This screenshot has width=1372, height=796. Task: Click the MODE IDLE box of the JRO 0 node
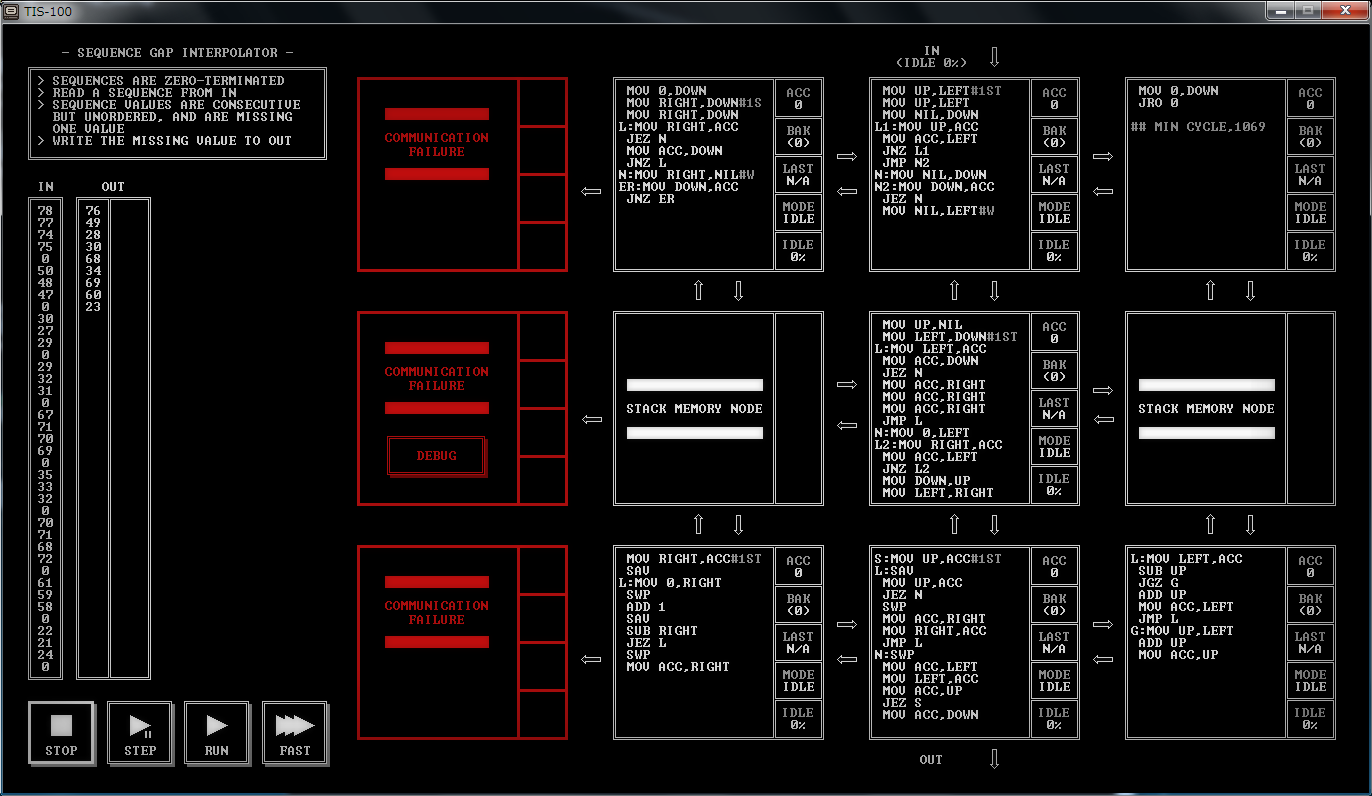1310,212
